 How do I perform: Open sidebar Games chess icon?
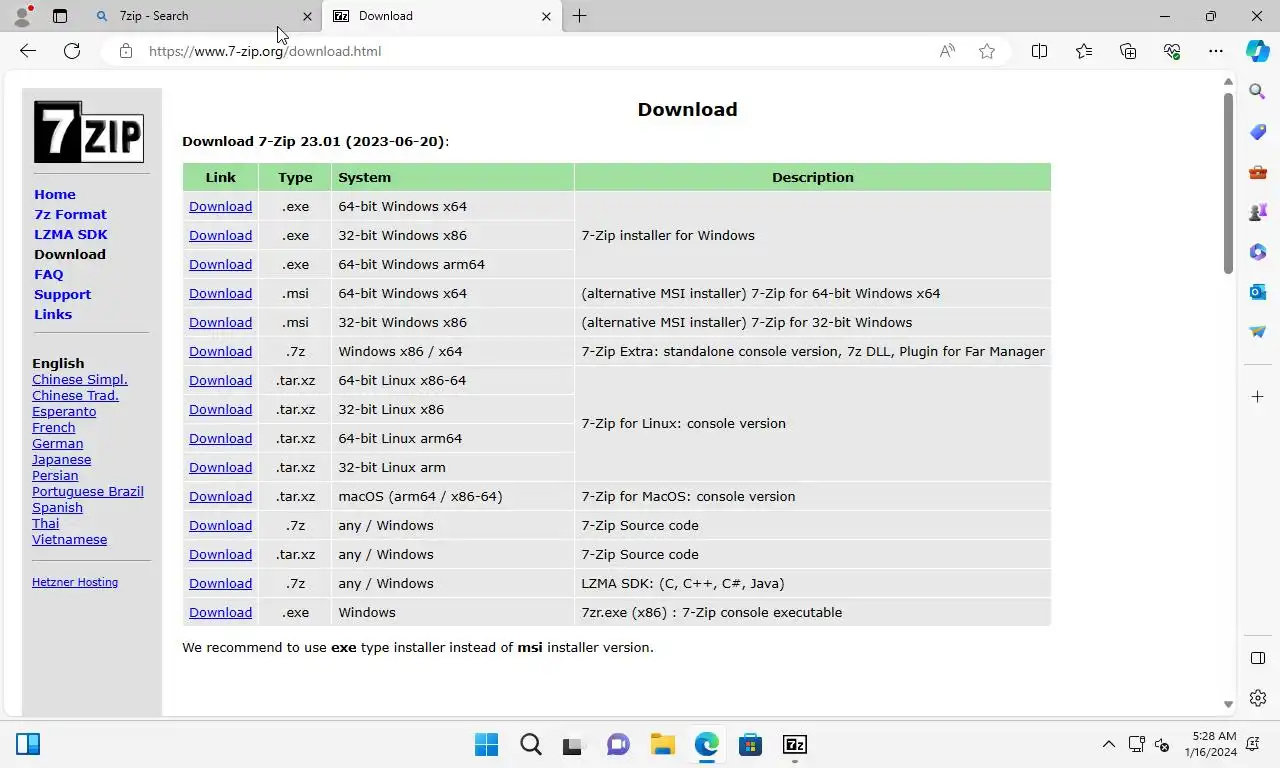(x=1258, y=212)
